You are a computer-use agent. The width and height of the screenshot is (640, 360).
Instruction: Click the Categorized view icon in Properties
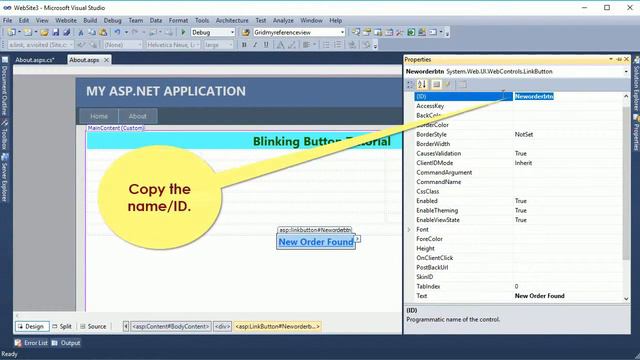point(410,84)
